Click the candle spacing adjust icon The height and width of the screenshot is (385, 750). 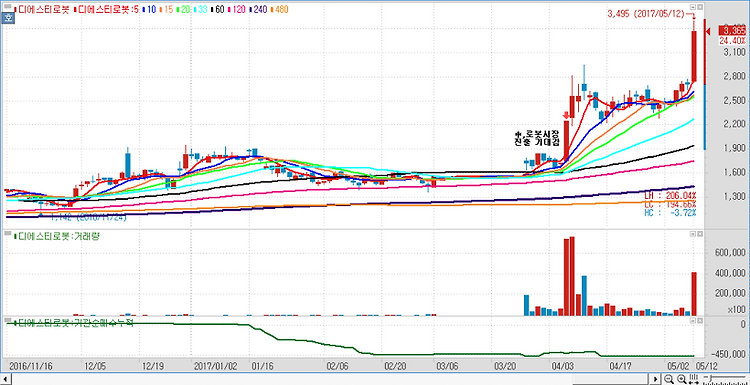(x=694, y=380)
